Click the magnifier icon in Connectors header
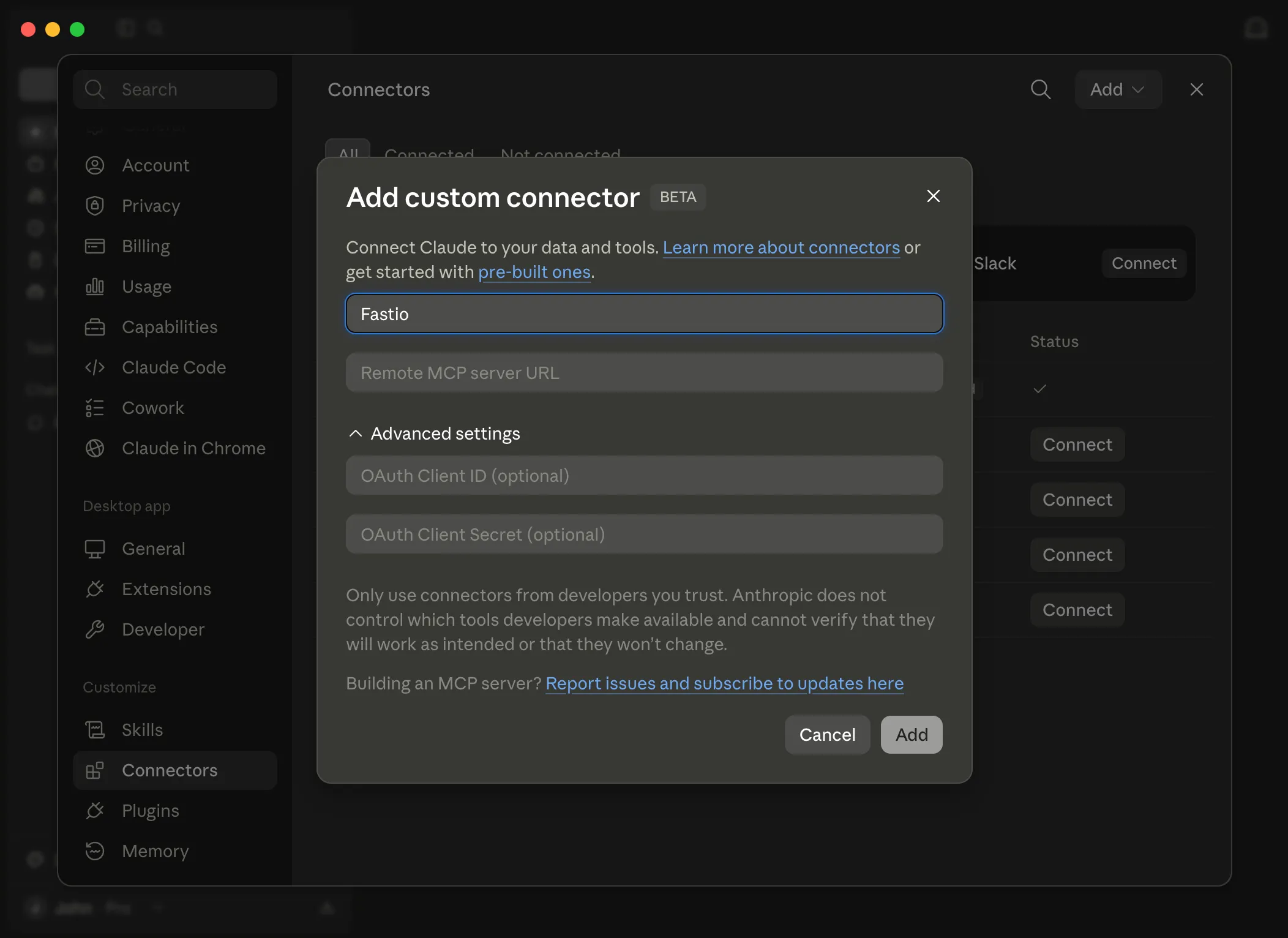The image size is (1288, 938). click(x=1041, y=89)
